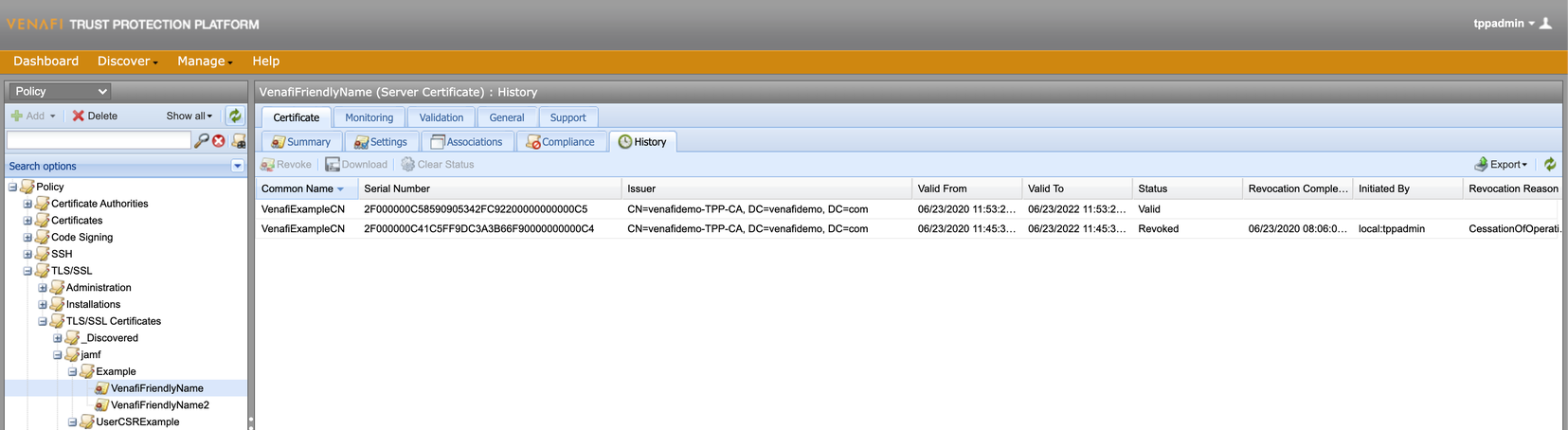Expand the Certificates tree node

27,221
